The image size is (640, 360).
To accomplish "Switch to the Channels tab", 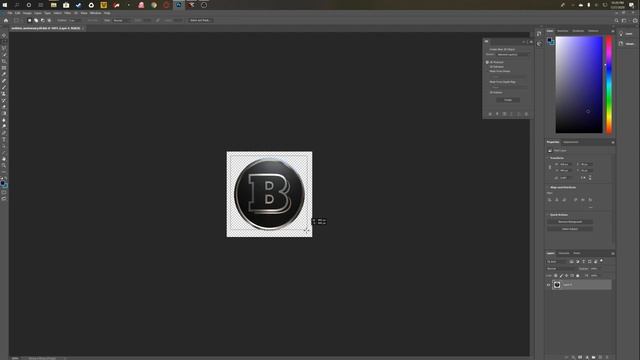I will [564, 253].
